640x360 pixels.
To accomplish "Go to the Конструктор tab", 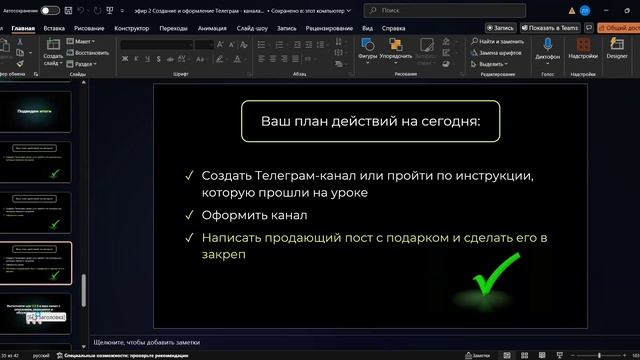I will (x=131, y=28).
